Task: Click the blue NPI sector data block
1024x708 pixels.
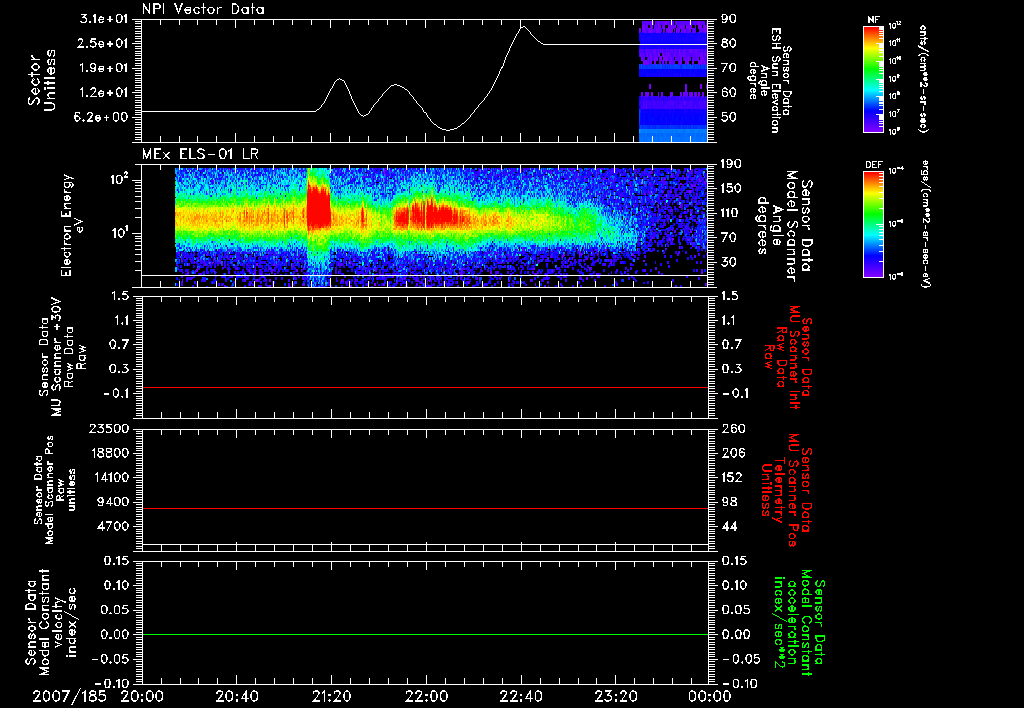Action: [x=673, y=80]
